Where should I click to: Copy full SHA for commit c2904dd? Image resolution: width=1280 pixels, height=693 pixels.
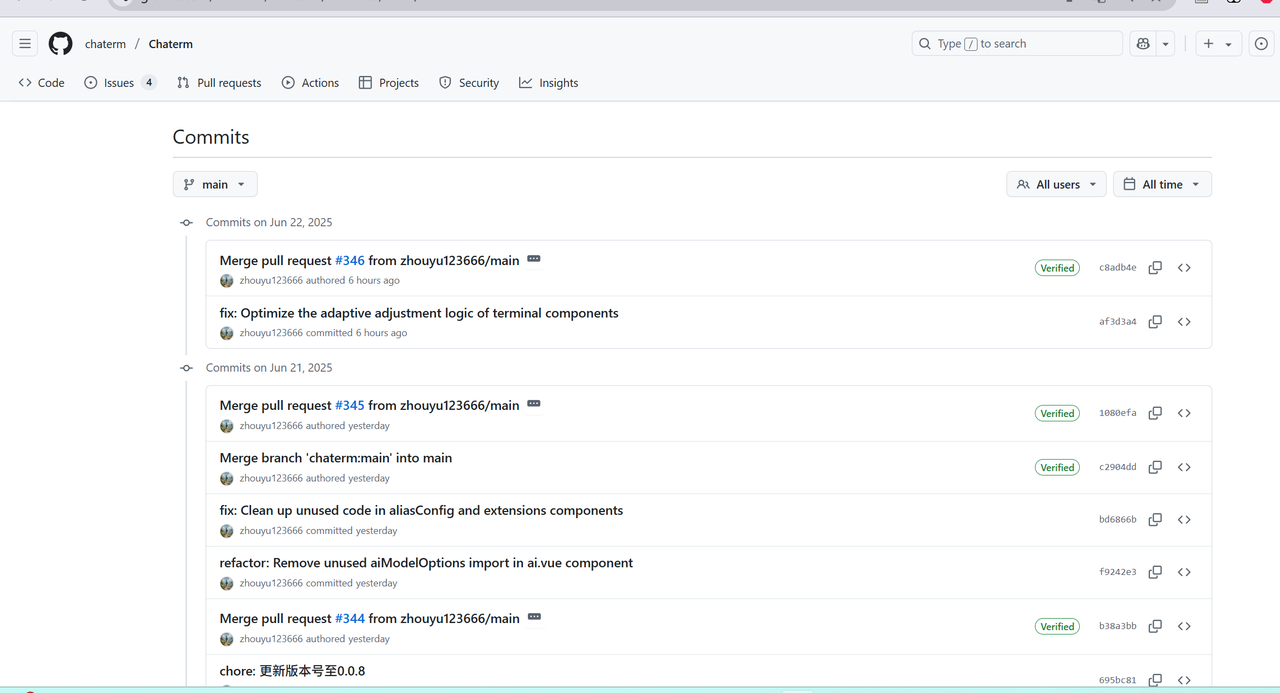(1155, 467)
